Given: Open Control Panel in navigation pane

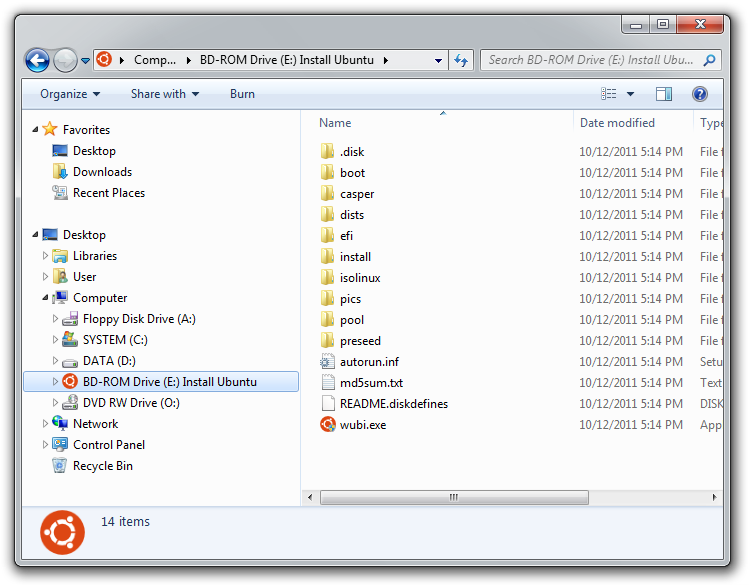Looking at the screenshot, I should 98,445.
